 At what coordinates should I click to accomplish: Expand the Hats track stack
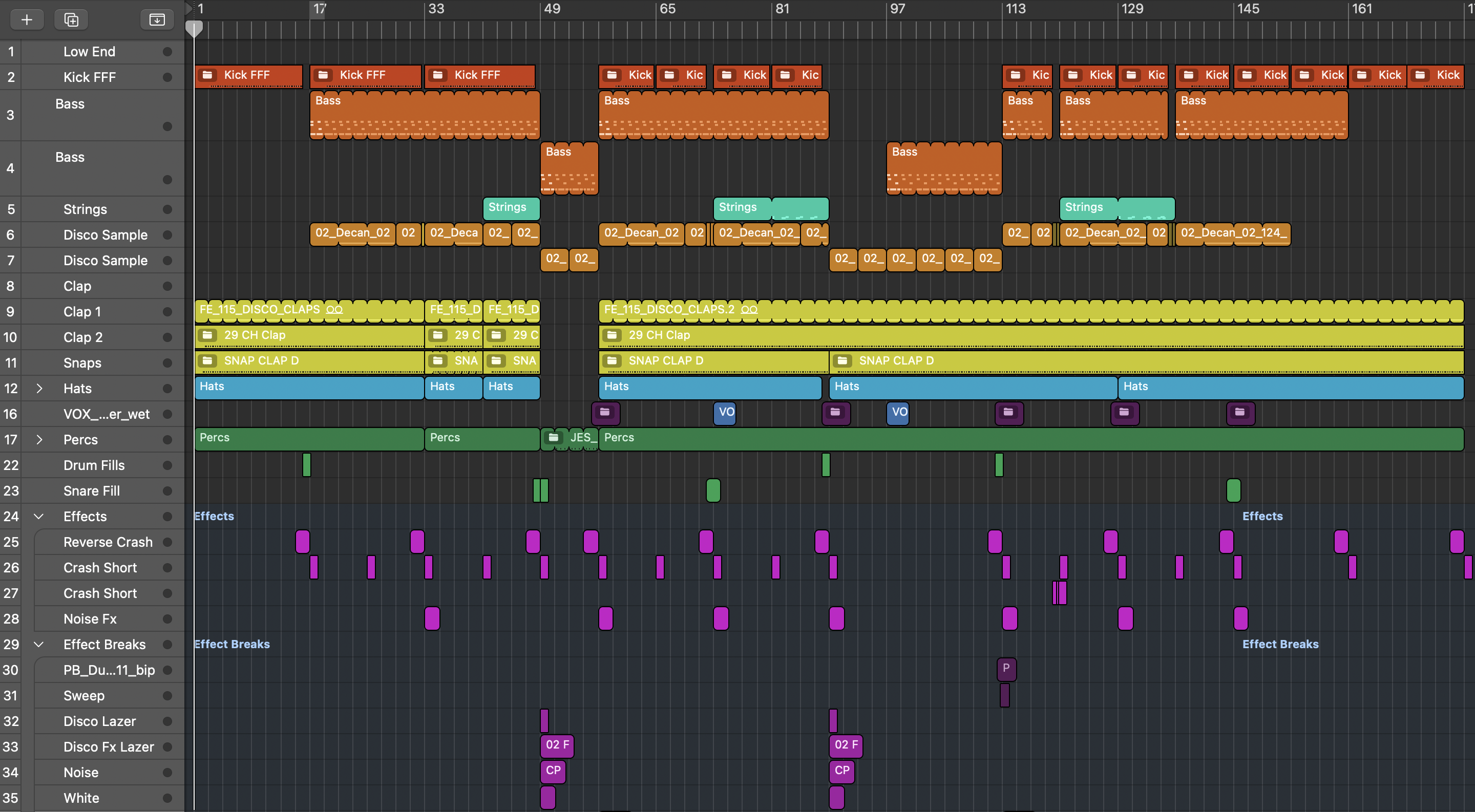point(39,389)
